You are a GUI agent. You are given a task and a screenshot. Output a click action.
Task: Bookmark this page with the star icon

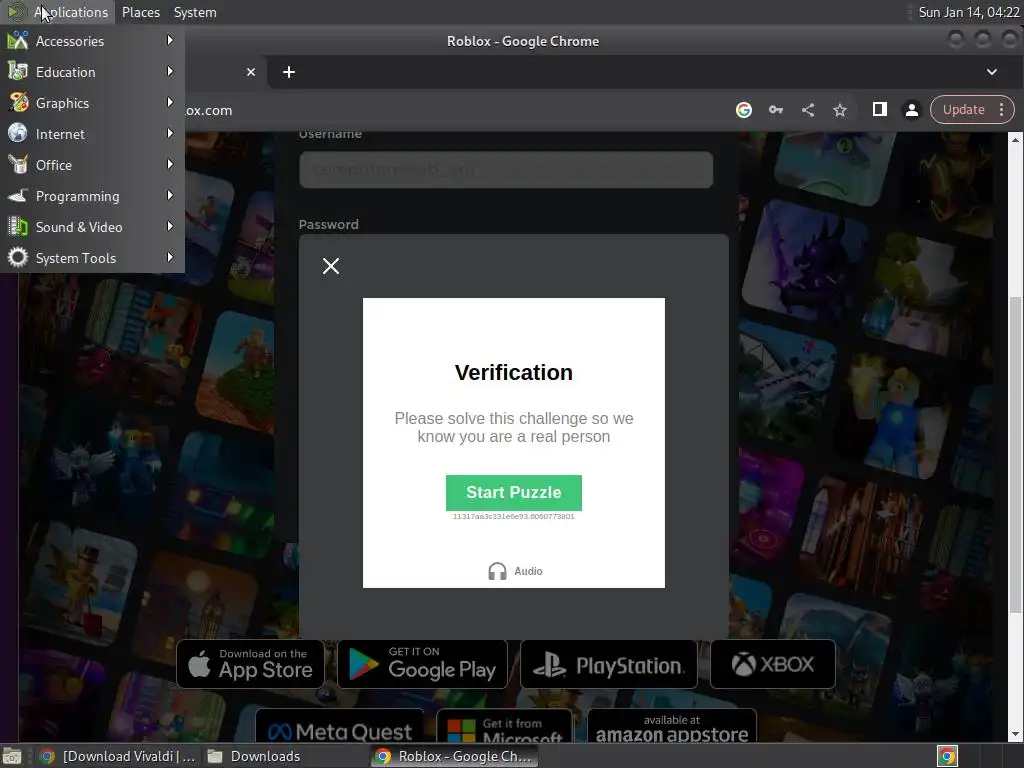point(840,110)
